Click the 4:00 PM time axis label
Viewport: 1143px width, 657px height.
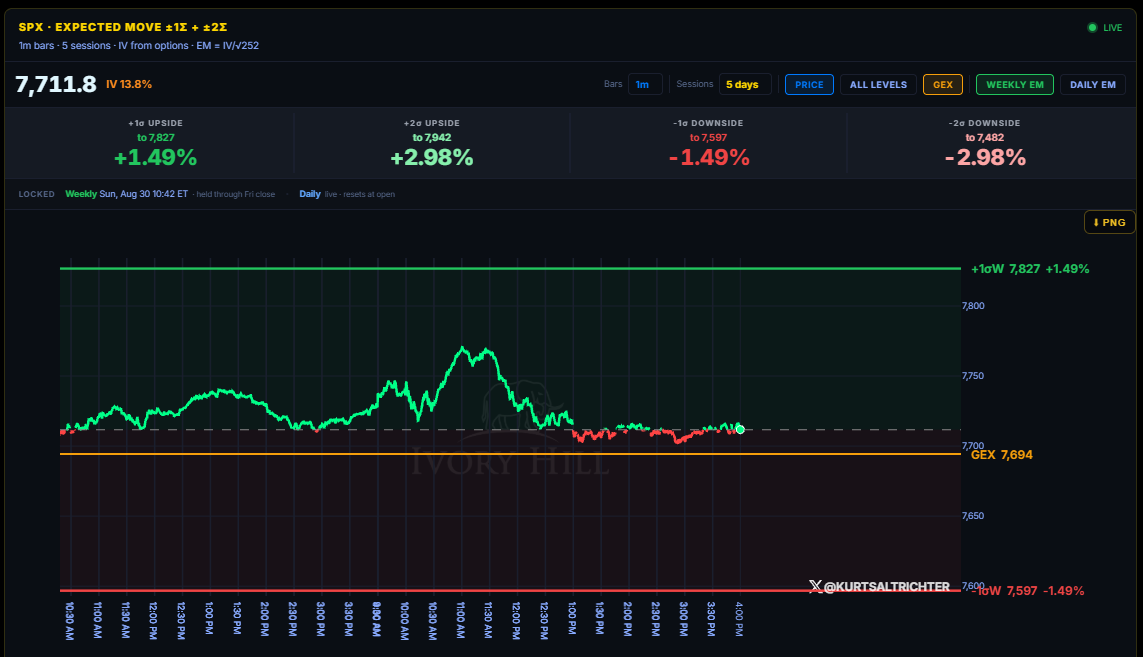click(x=739, y=620)
